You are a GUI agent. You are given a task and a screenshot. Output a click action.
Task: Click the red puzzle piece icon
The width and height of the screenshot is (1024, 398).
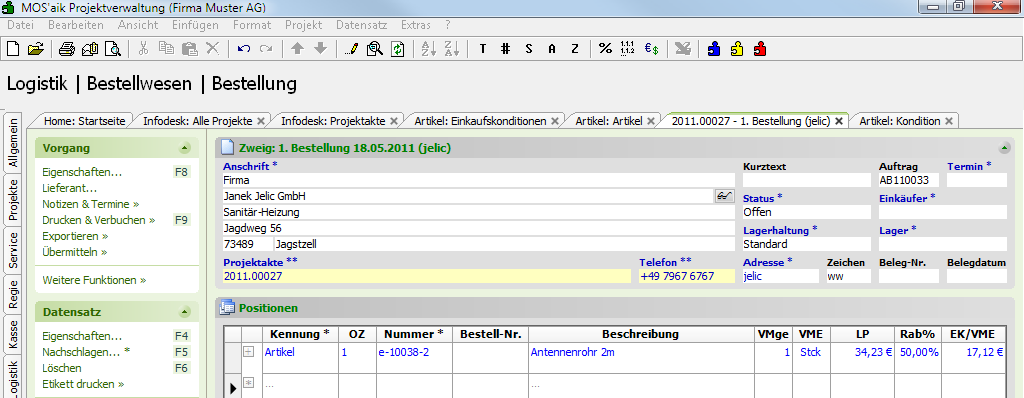point(760,48)
